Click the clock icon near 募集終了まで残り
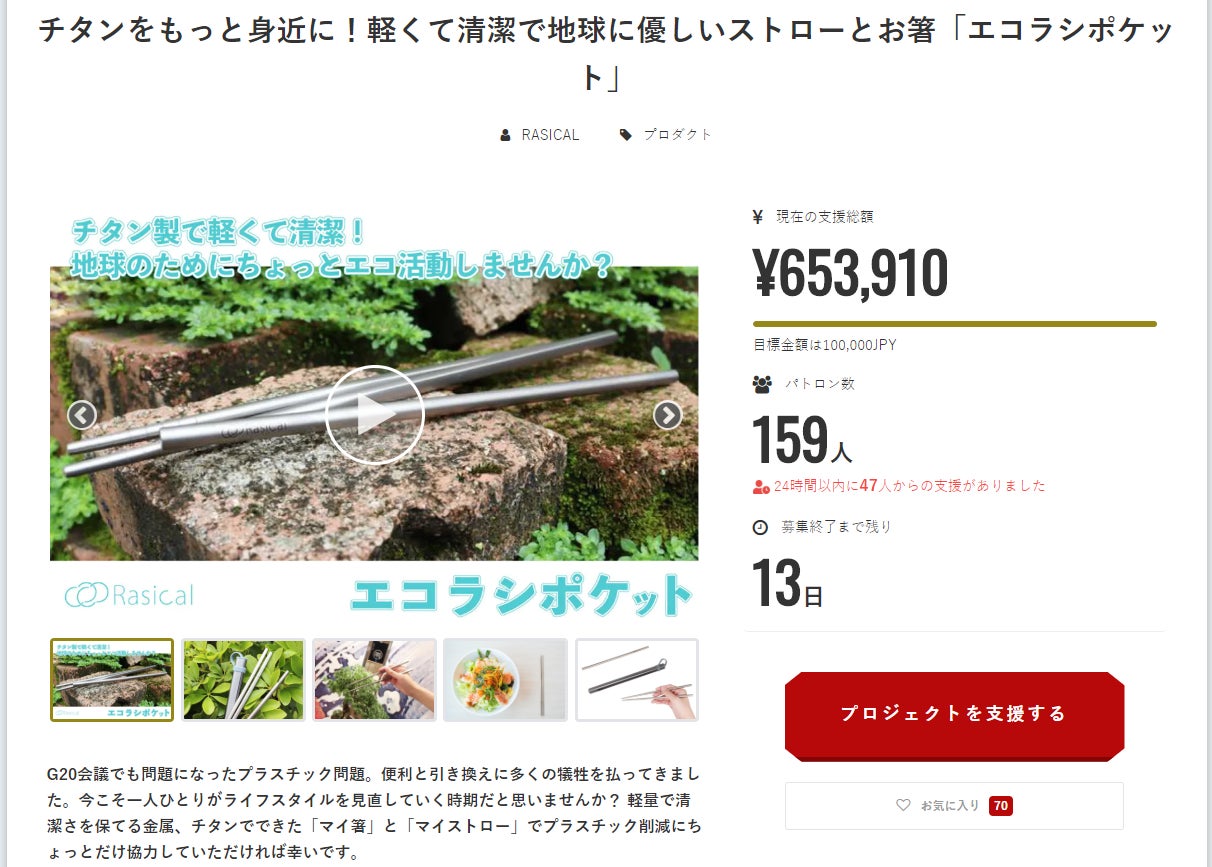This screenshot has width=1212, height=867. [x=760, y=527]
